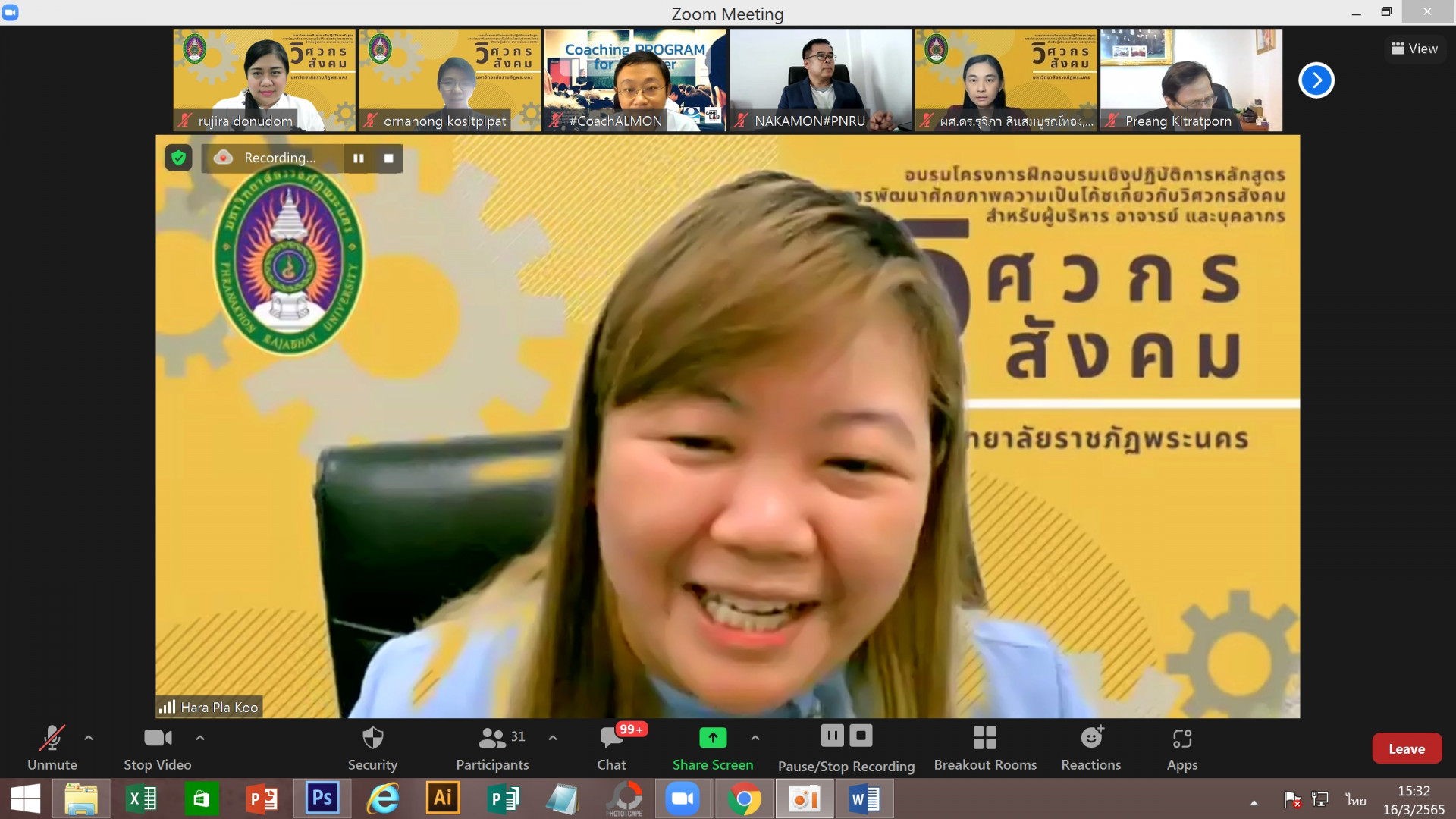
Task: Leave the meeting
Action: click(1407, 748)
